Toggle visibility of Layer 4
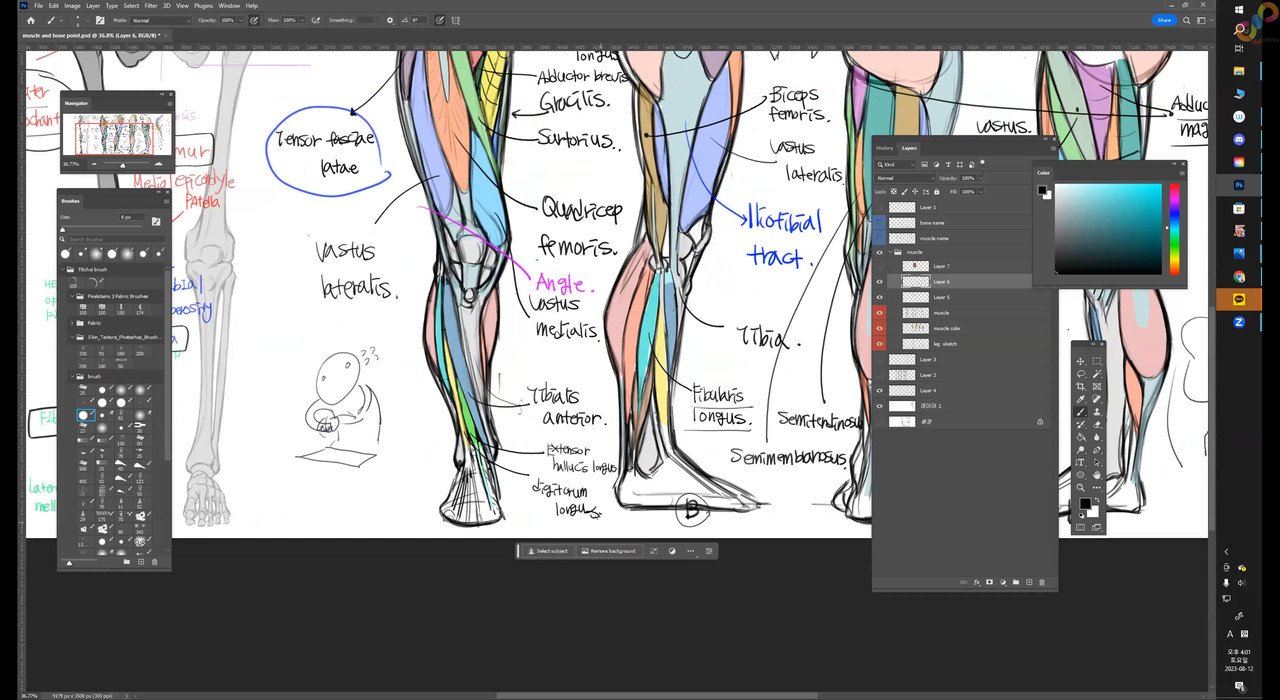This screenshot has height=700, width=1280. pyautogui.click(x=880, y=390)
